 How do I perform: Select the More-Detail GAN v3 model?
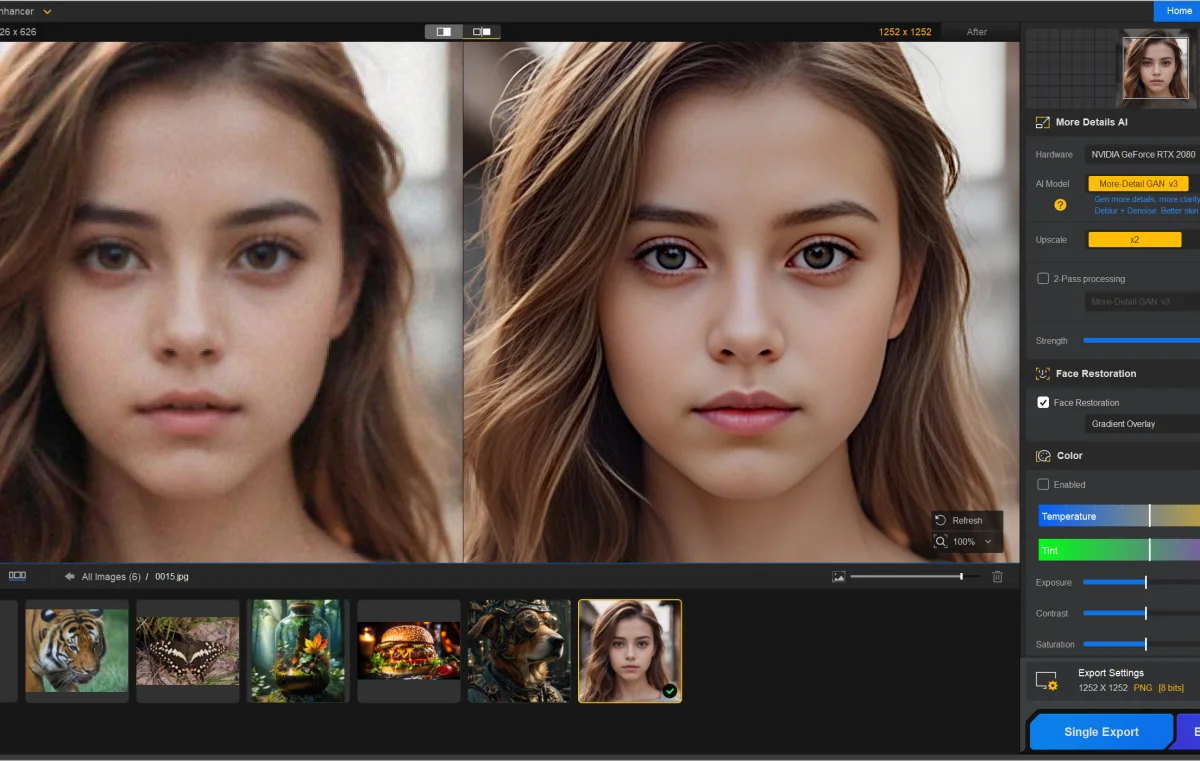(1137, 184)
